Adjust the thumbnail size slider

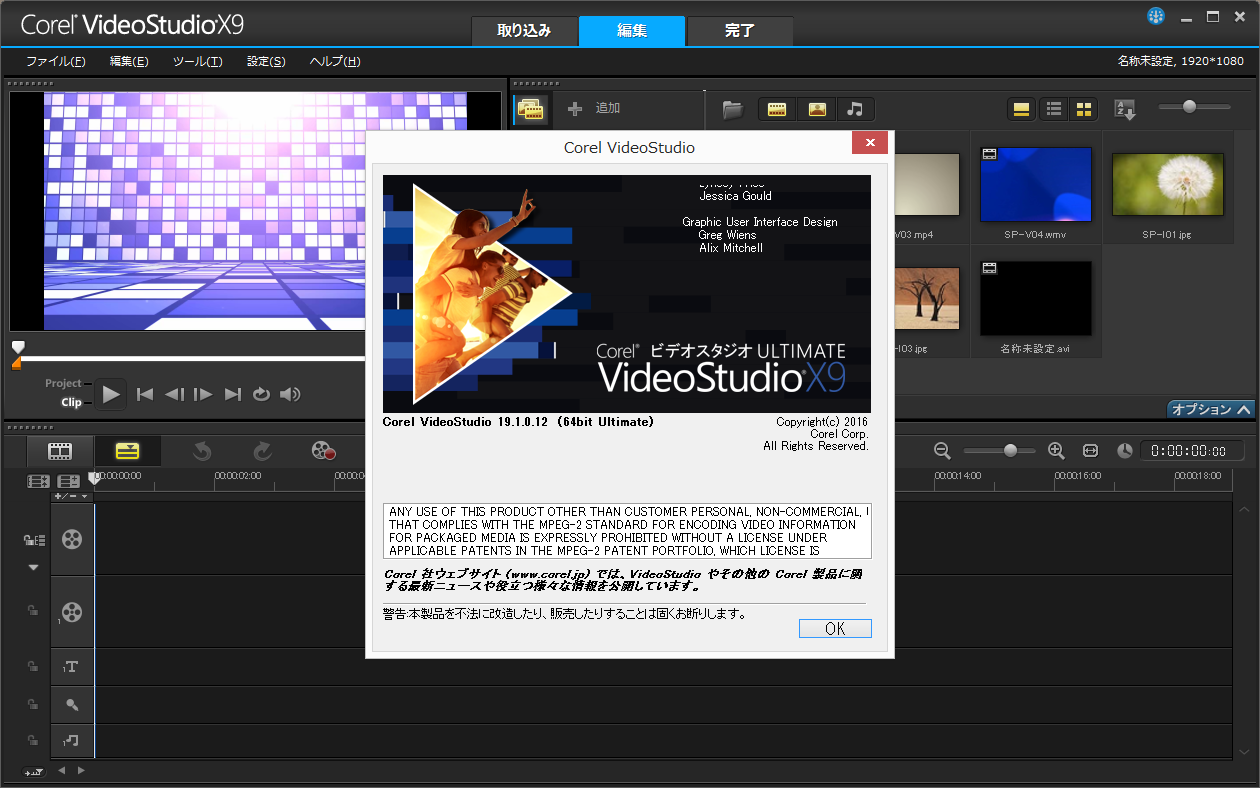(1190, 107)
